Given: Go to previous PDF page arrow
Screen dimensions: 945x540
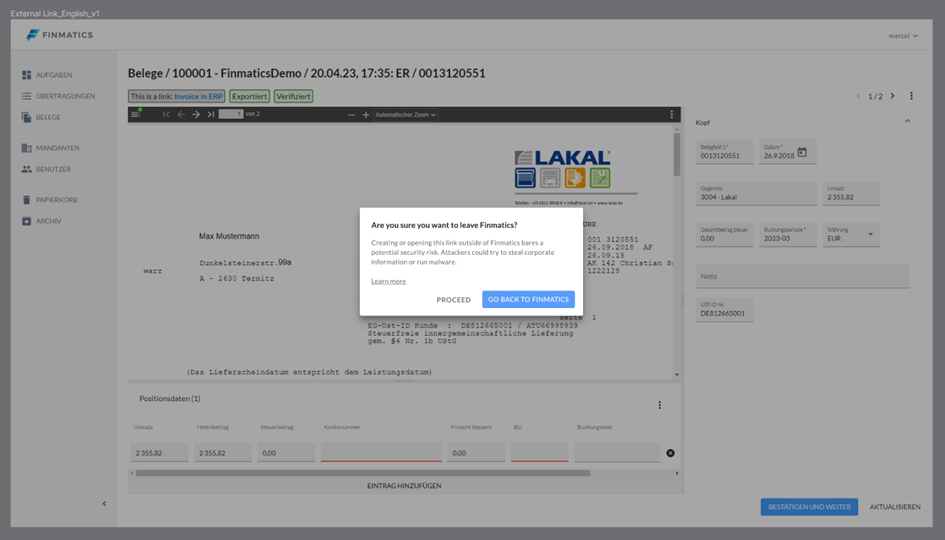Looking at the screenshot, I should (181, 114).
